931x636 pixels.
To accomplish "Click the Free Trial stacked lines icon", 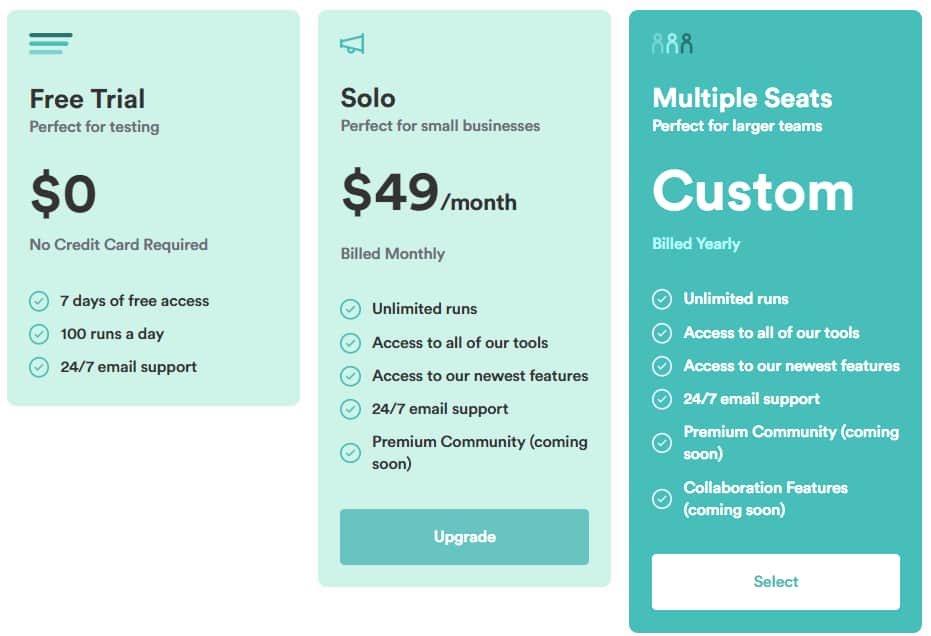I will (x=50, y=43).
